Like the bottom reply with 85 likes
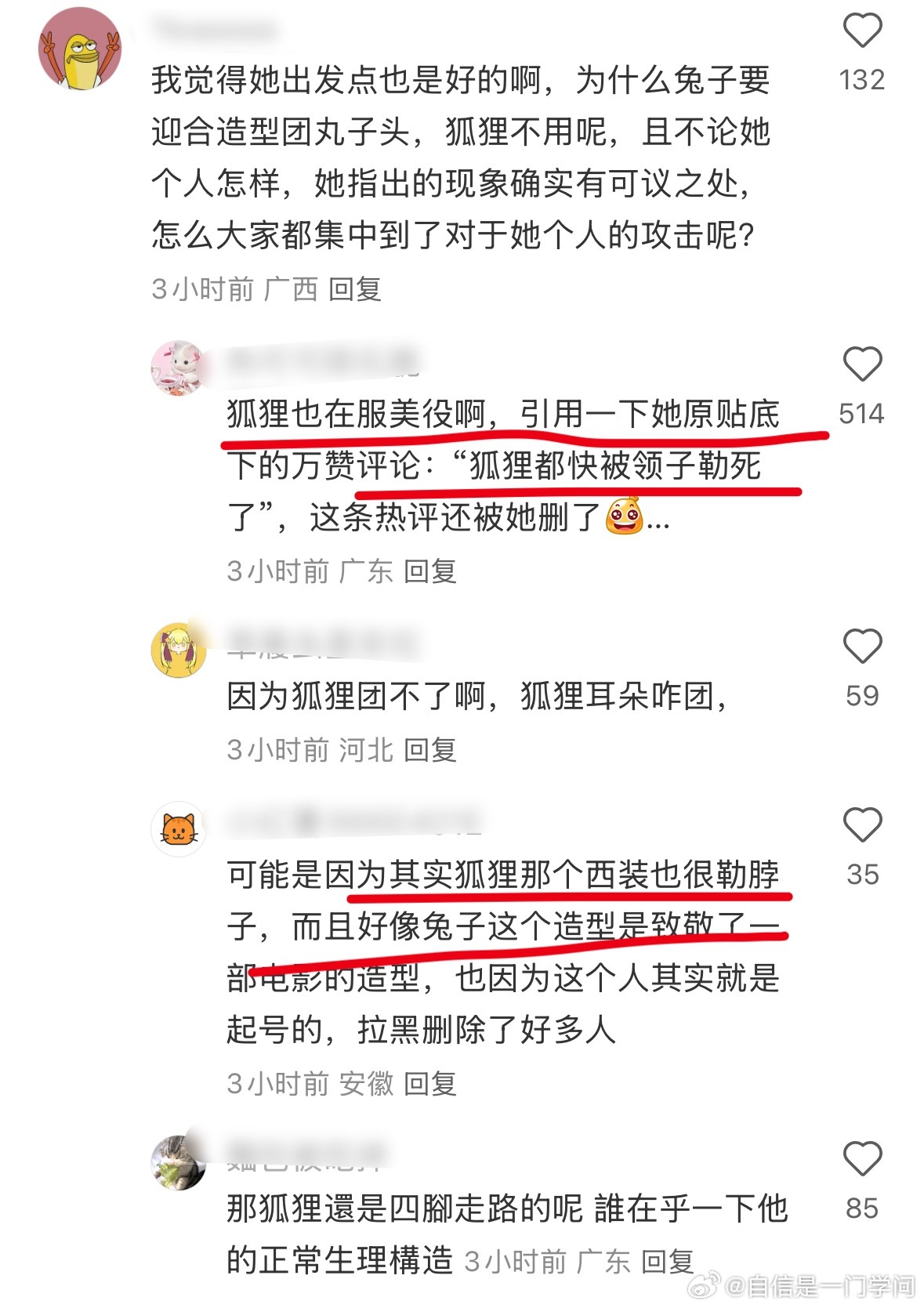This screenshot has height=1308, width=924. pyautogui.click(x=862, y=1159)
